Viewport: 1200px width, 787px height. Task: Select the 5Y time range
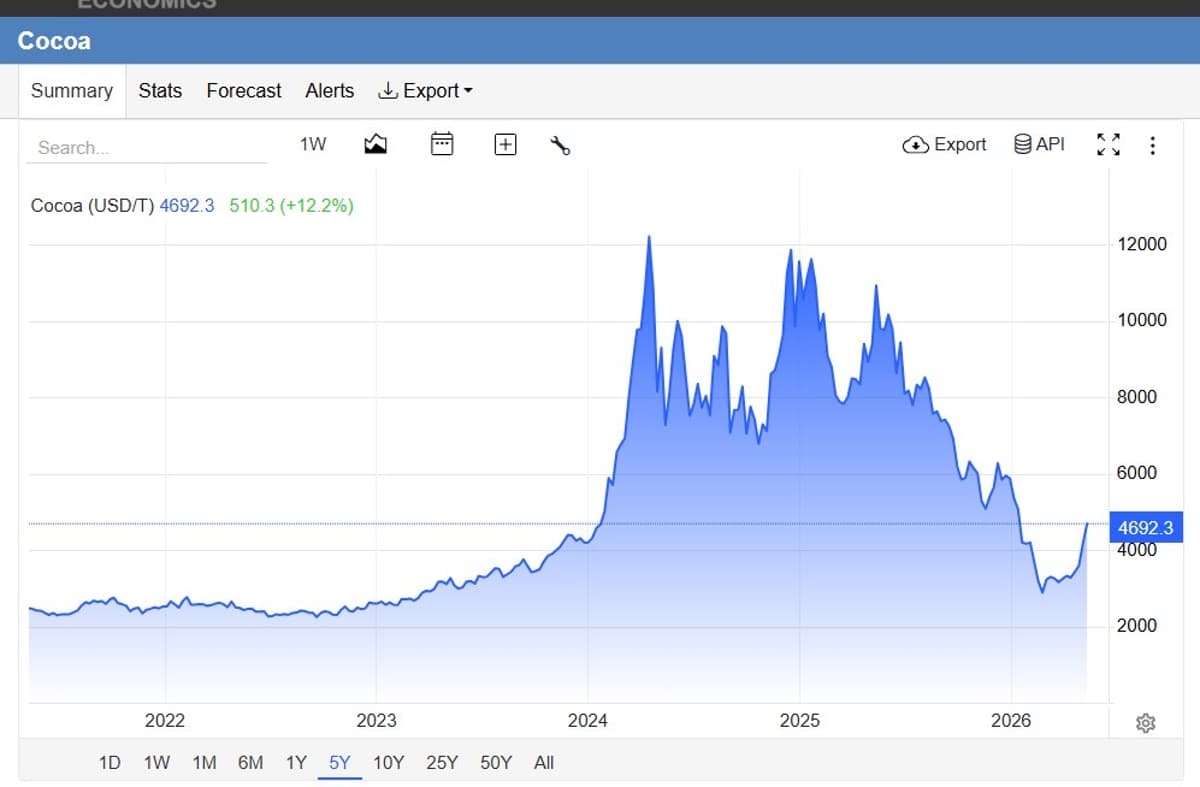(340, 763)
